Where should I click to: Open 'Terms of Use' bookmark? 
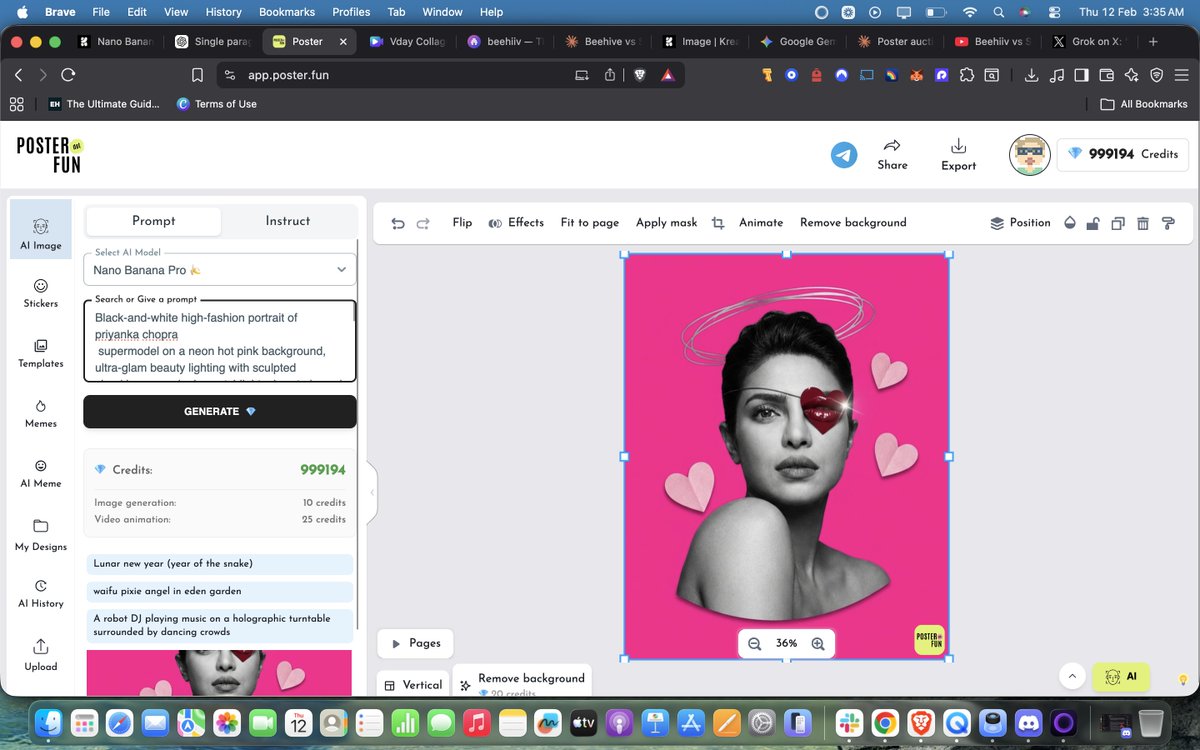click(217, 104)
